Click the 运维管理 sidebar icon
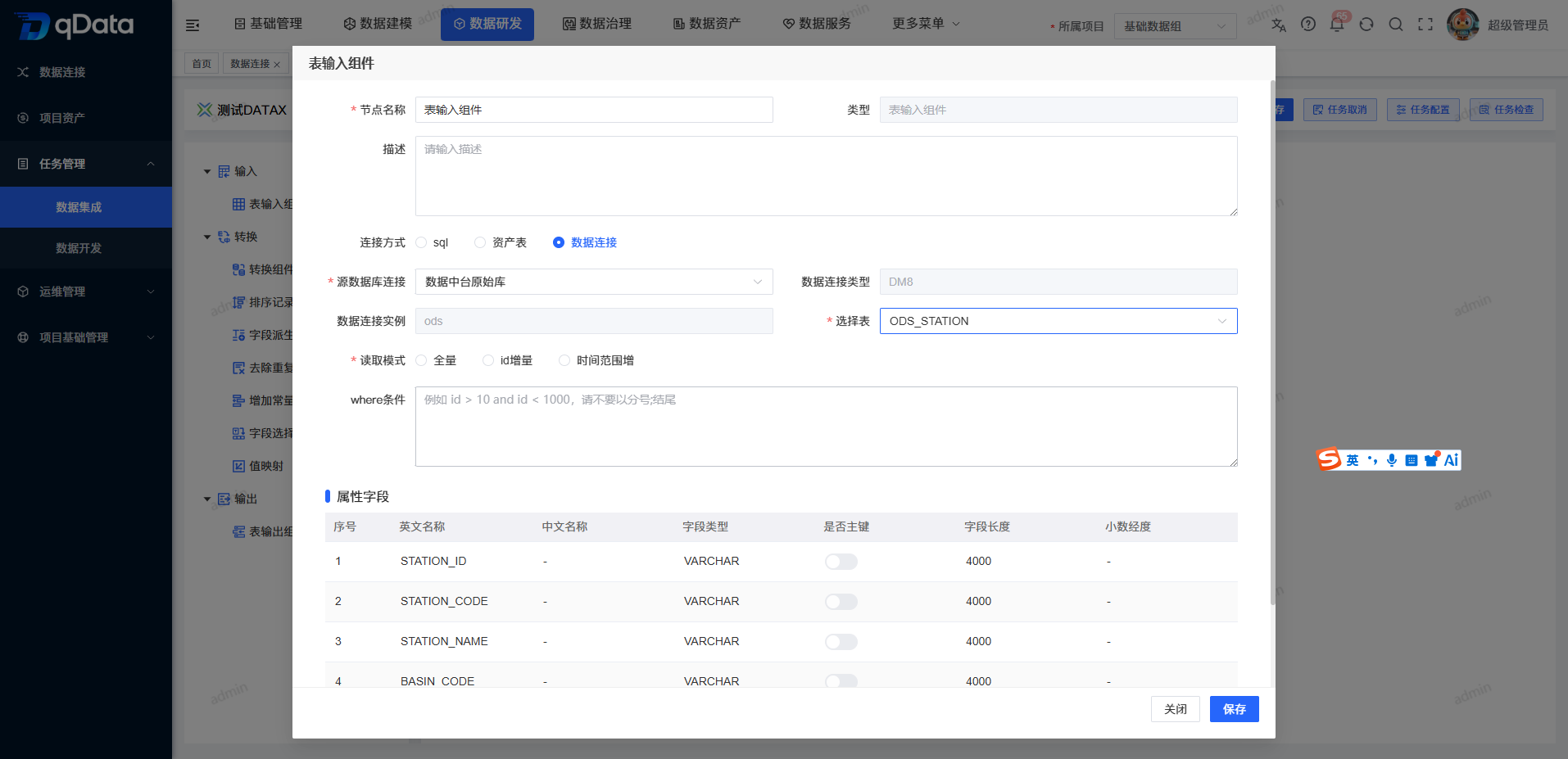This screenshot has height=759, width=1568. pyautogui.click(x=23, y=291)
